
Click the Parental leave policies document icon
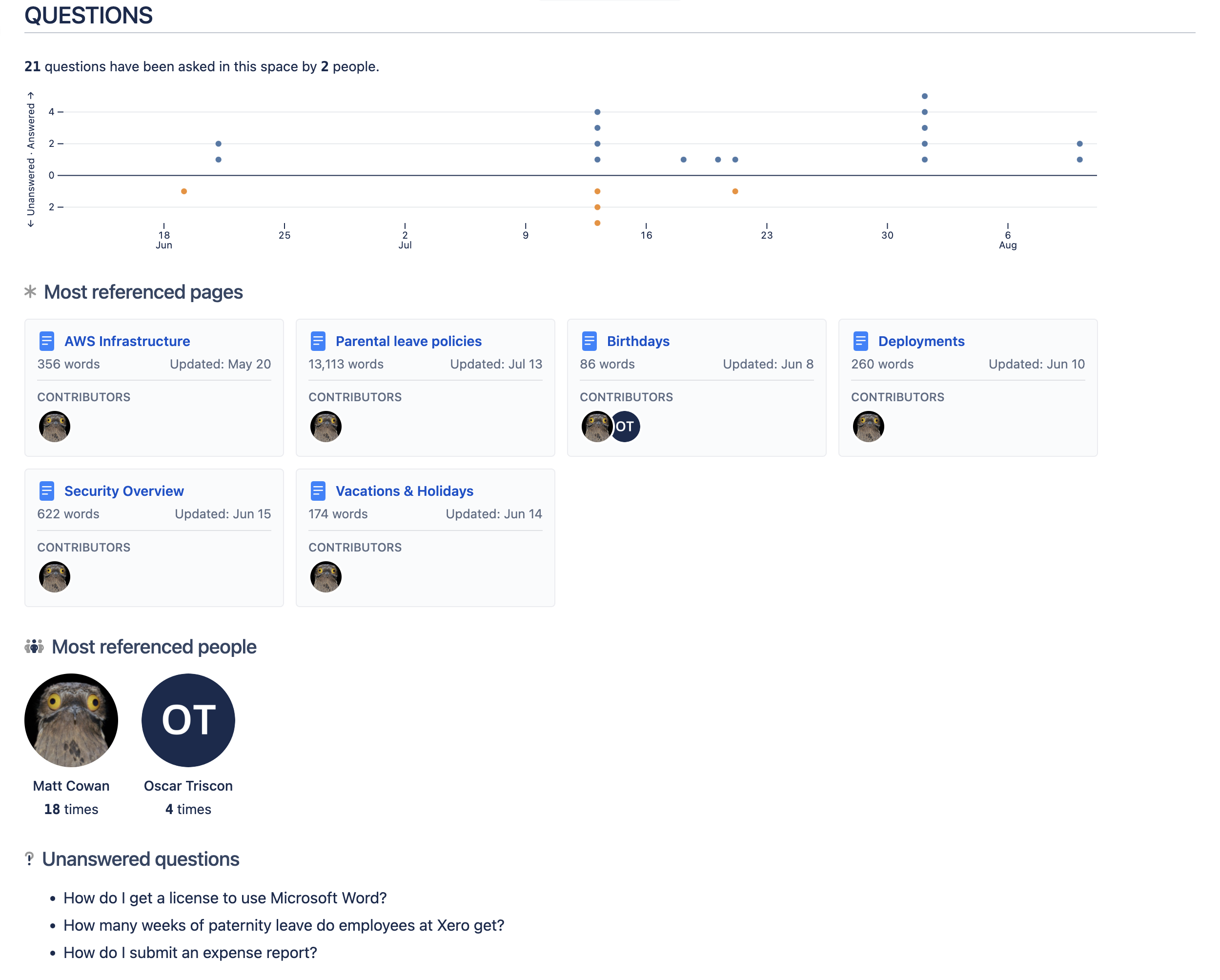[318, 341]
